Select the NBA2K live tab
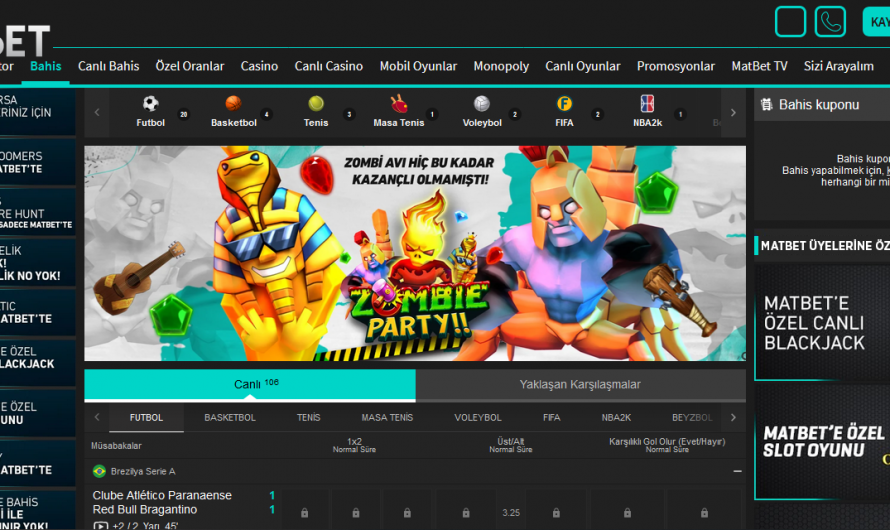The image size is (890, 530). [x=616, y=418]
